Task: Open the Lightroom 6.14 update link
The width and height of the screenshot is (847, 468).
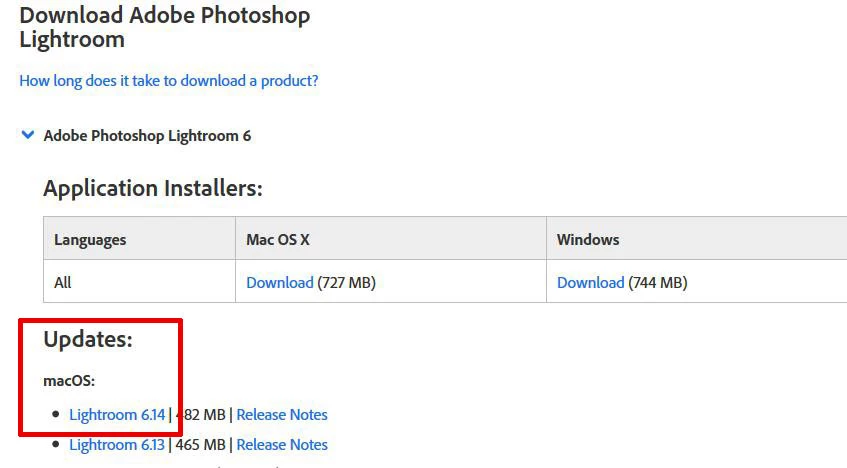Action: click(117, 414)
